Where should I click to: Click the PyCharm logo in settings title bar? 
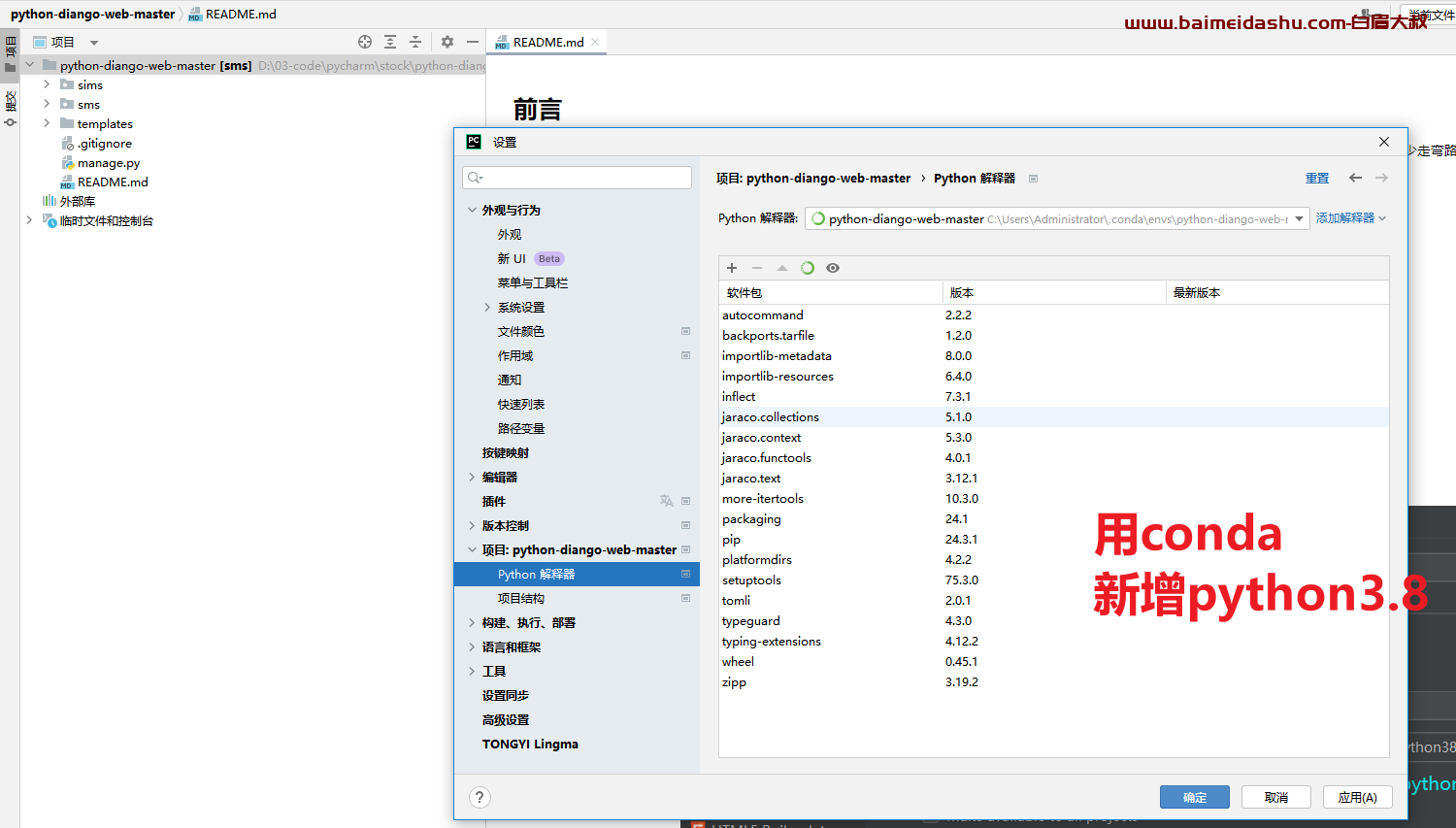pos(474,142)
